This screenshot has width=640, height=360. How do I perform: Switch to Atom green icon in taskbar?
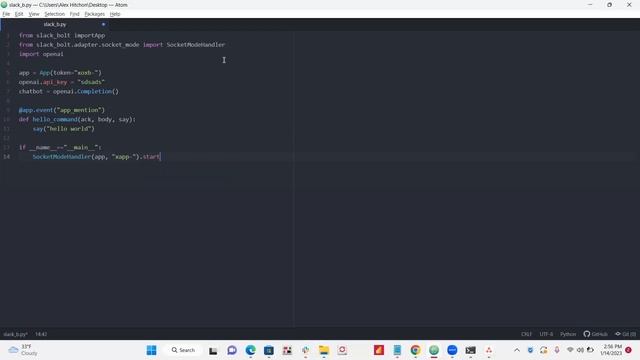434,350
